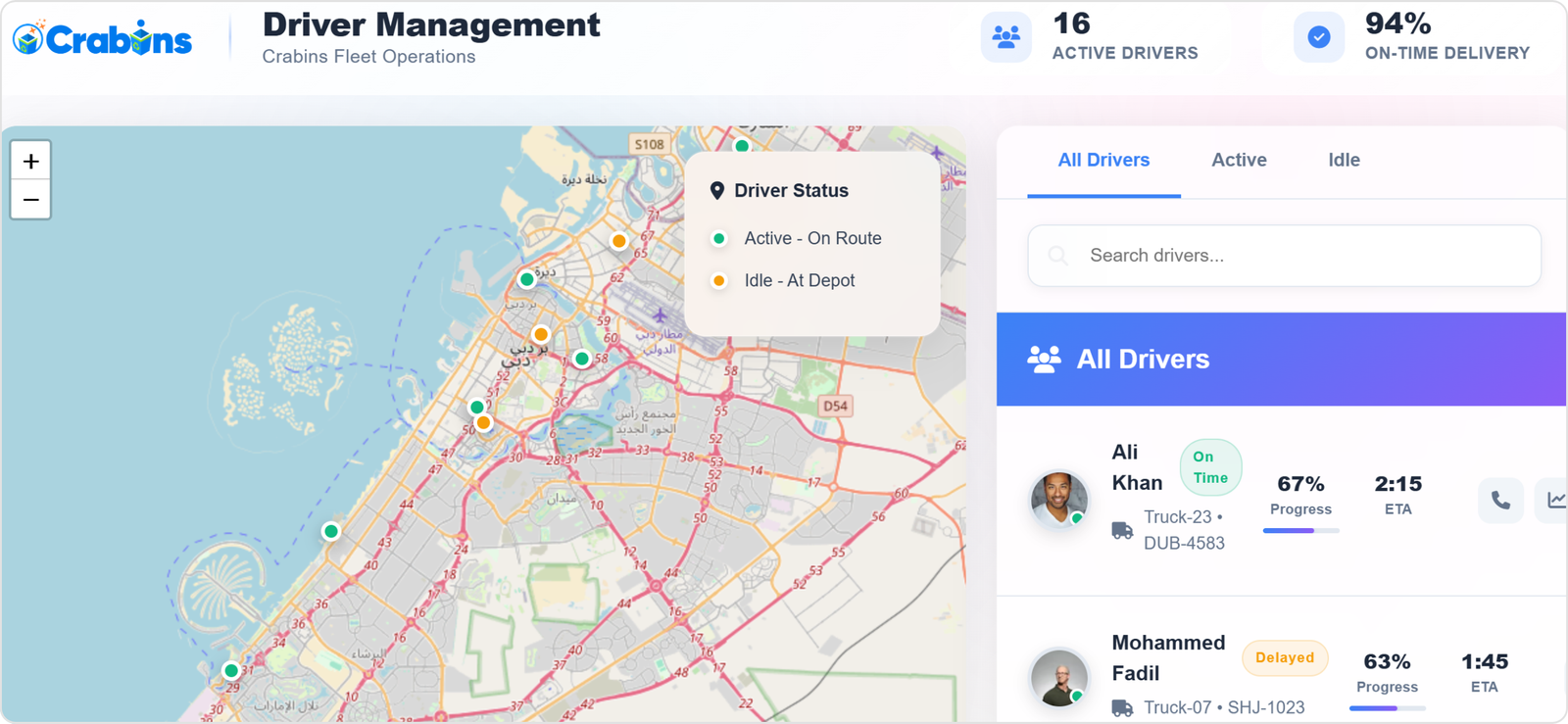1568x724 pixels.
Task: Click the active drivers people icon
Action: pyautogui.click(x=1005, y=37)
